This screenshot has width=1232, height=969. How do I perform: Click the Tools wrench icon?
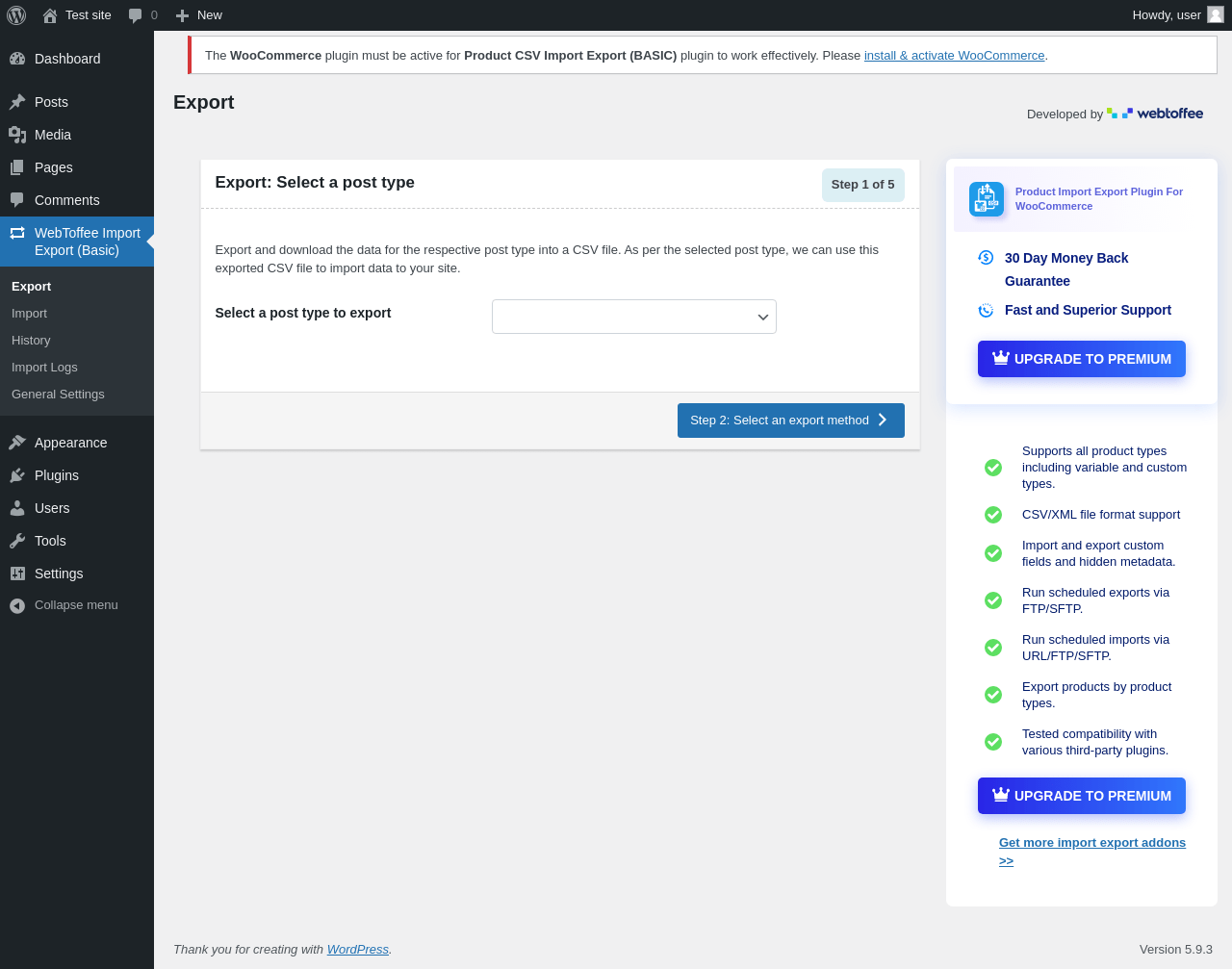click(17, 541)
